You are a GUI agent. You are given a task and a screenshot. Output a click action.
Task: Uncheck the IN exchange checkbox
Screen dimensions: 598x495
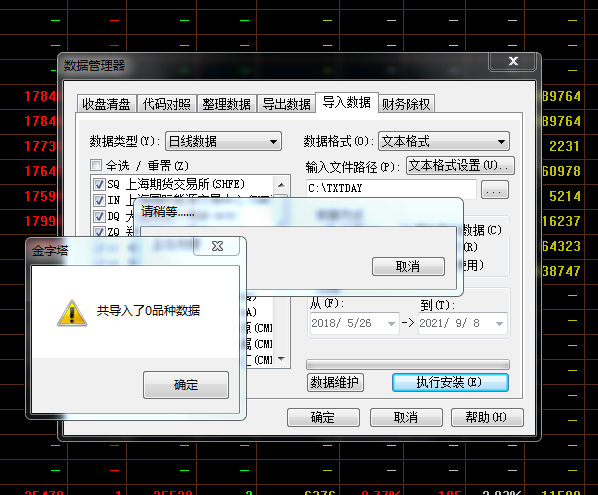99,200
